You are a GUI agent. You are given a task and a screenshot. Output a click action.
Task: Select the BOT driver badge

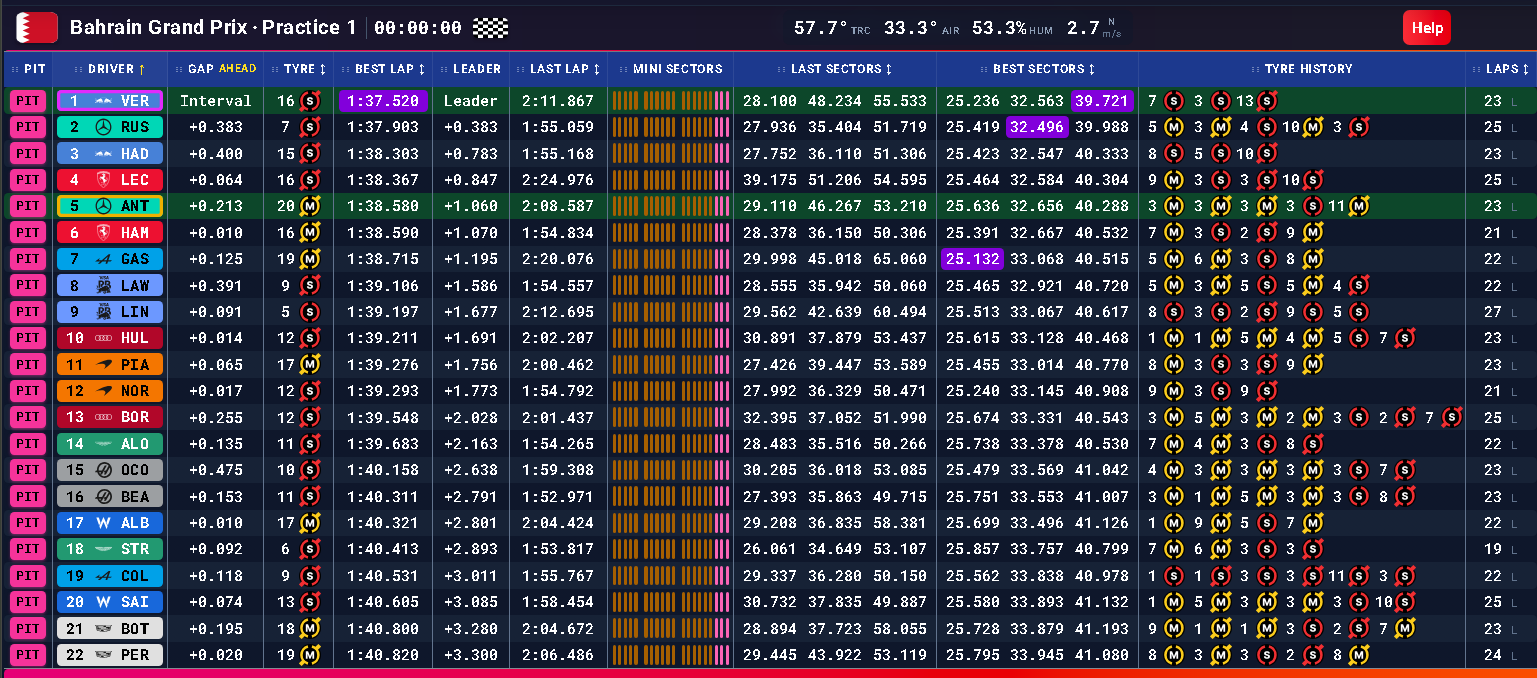pos(110,628)
